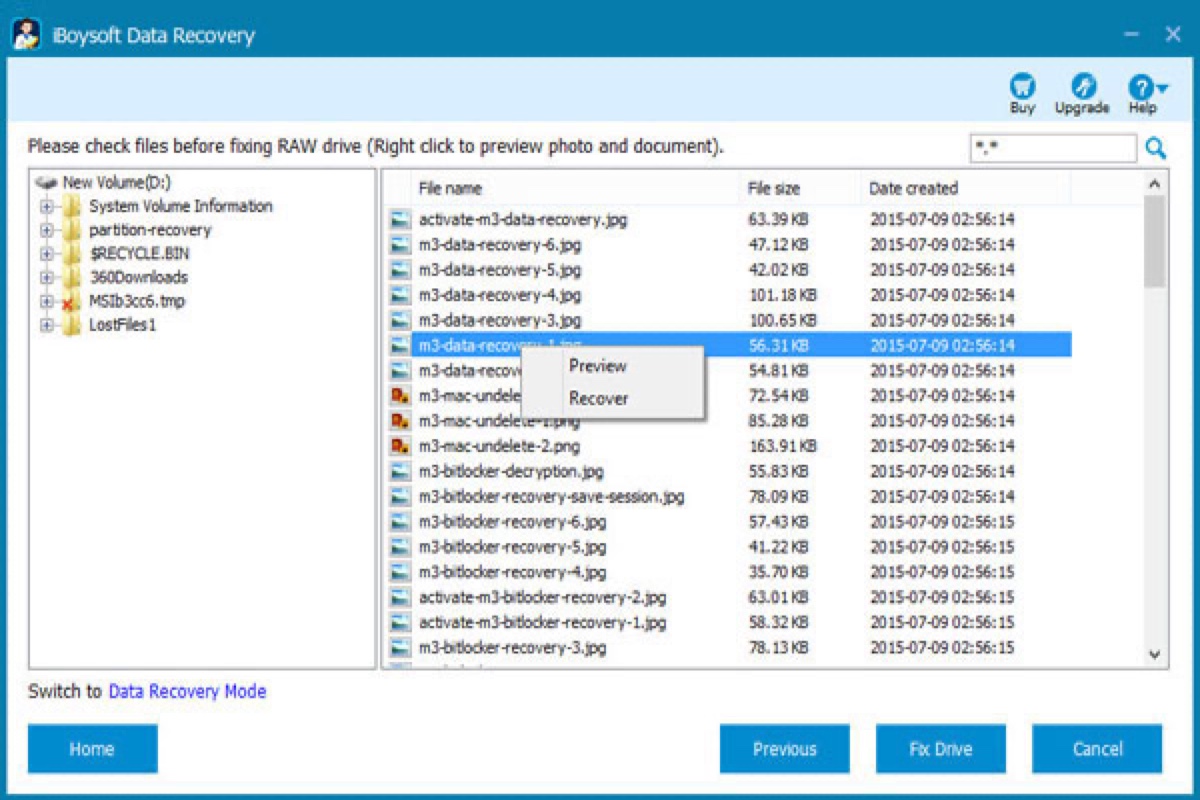Click the 360Downloads folder icon

pyautogui.click(x=71, y=278)
